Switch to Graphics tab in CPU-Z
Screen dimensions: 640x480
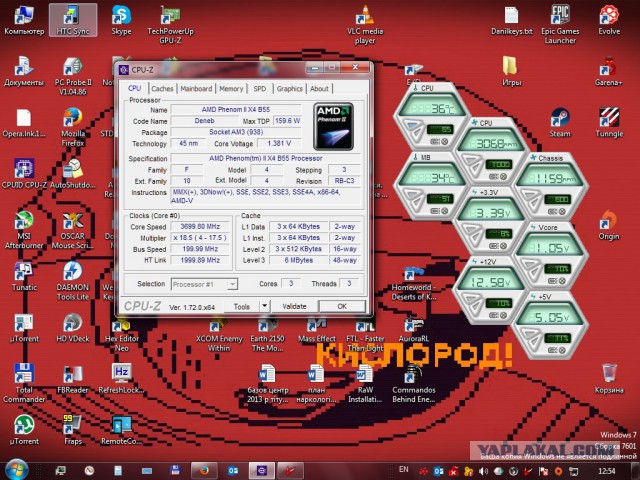click(289, 89)
